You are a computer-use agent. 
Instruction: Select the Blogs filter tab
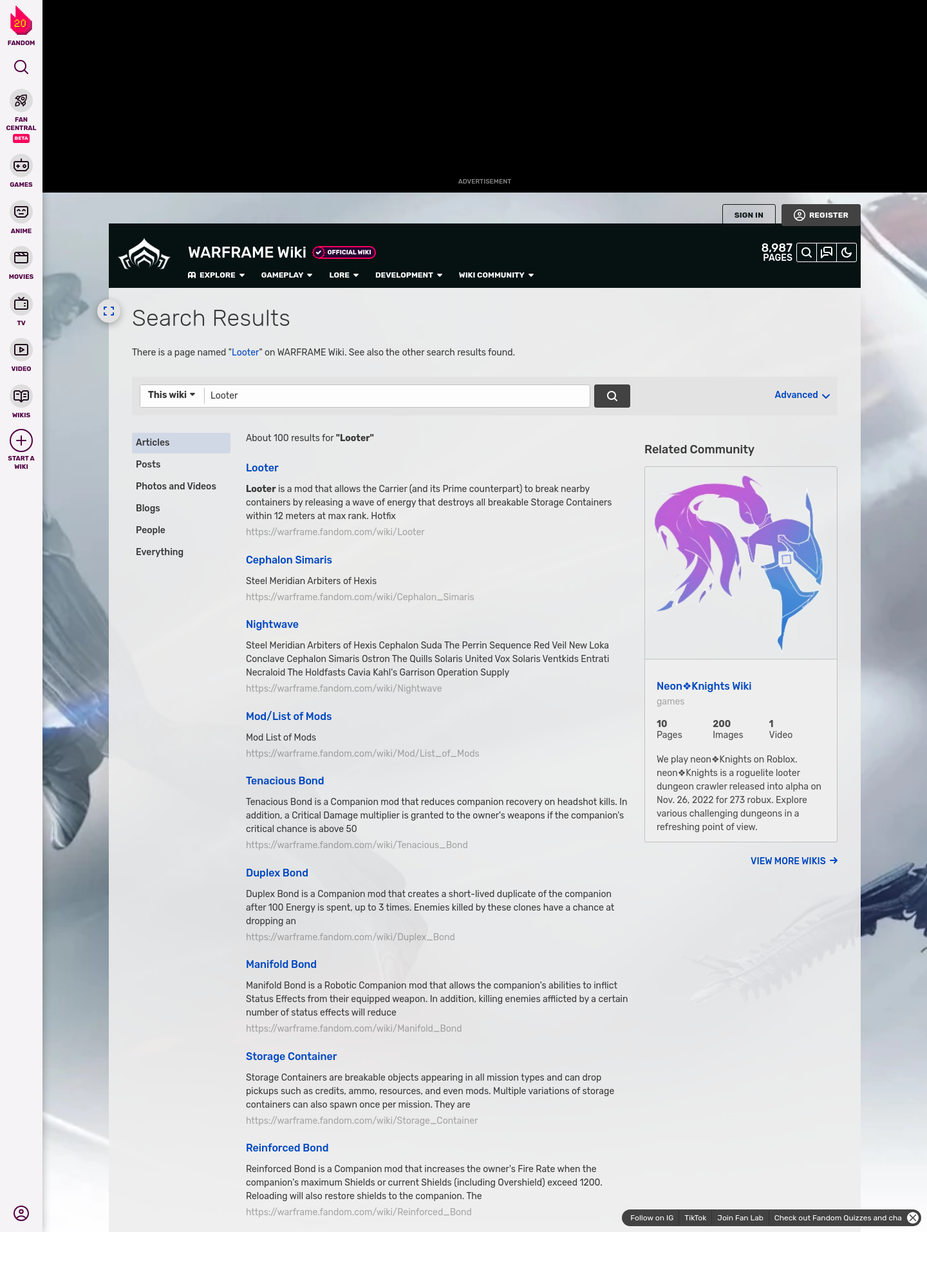tap(181, 508)
